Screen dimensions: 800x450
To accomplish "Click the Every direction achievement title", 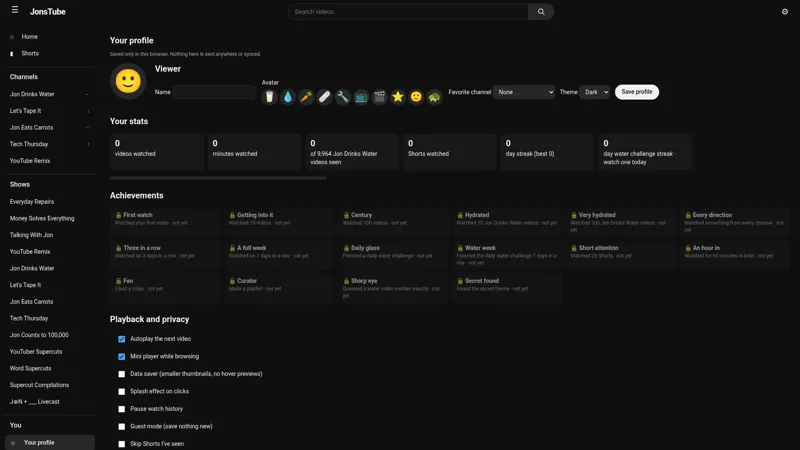I will click(x=712, y=215).
